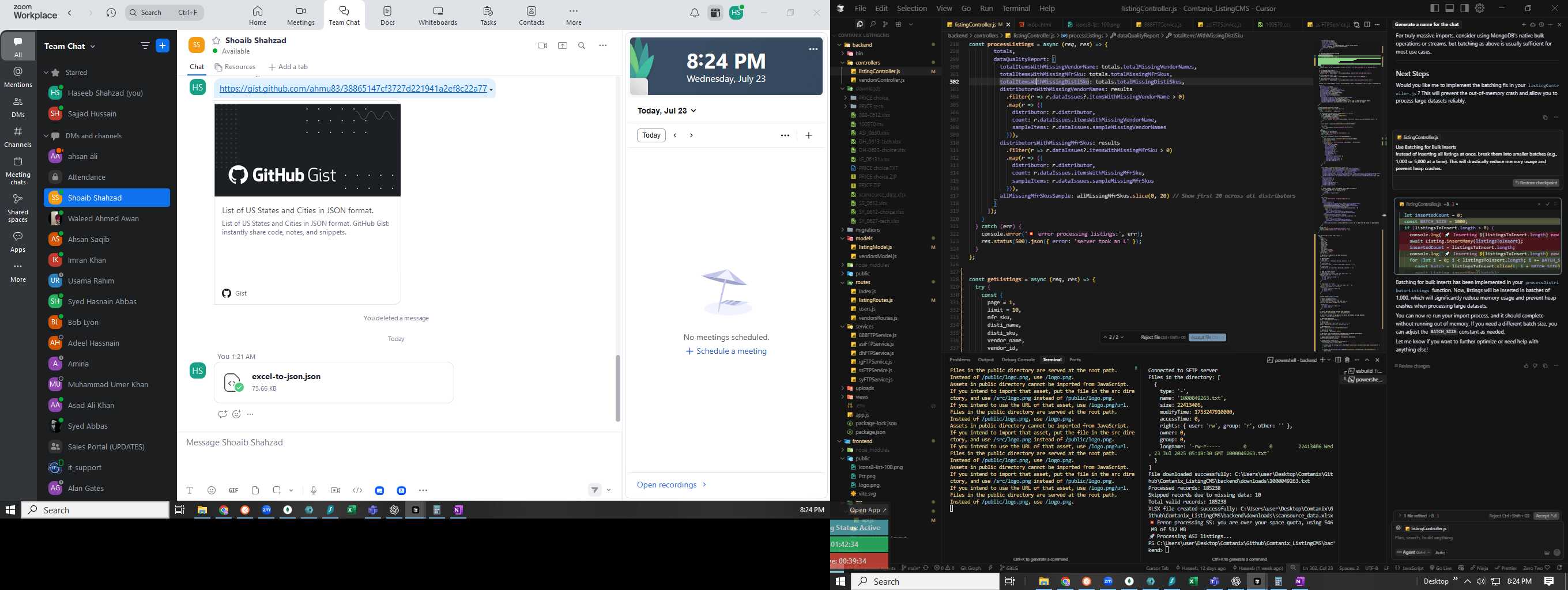Open the Zoom notifications bell
1568x590 pixels.
(695, 13)
